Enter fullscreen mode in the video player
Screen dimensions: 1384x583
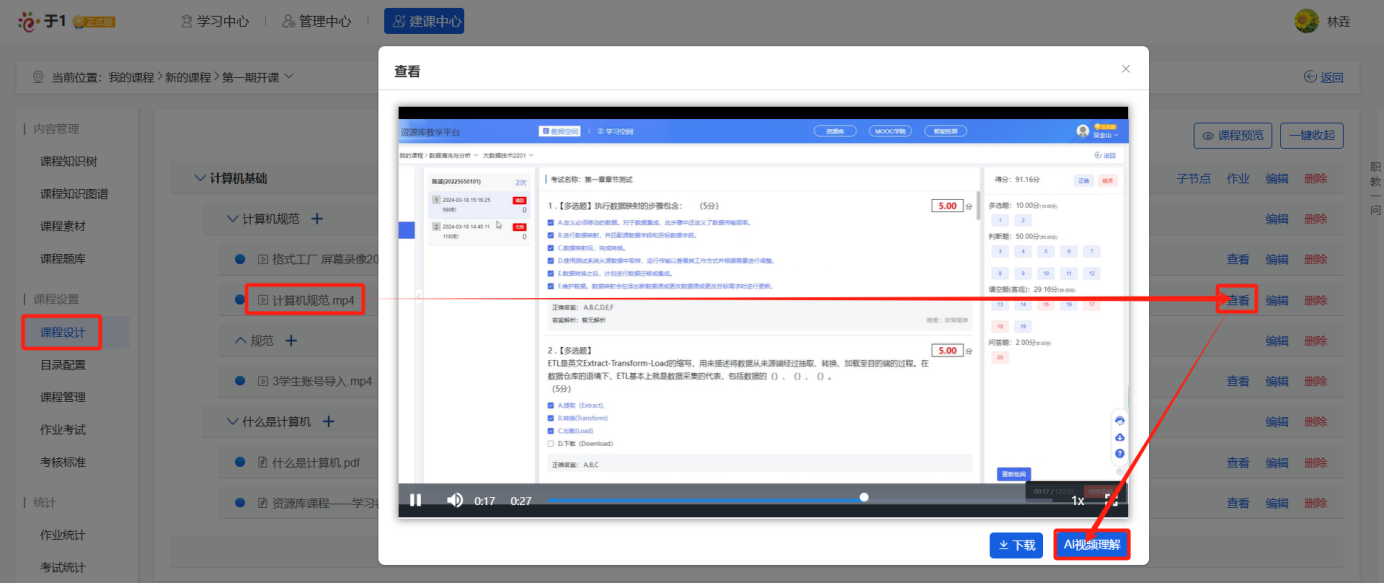[1110, 500]
